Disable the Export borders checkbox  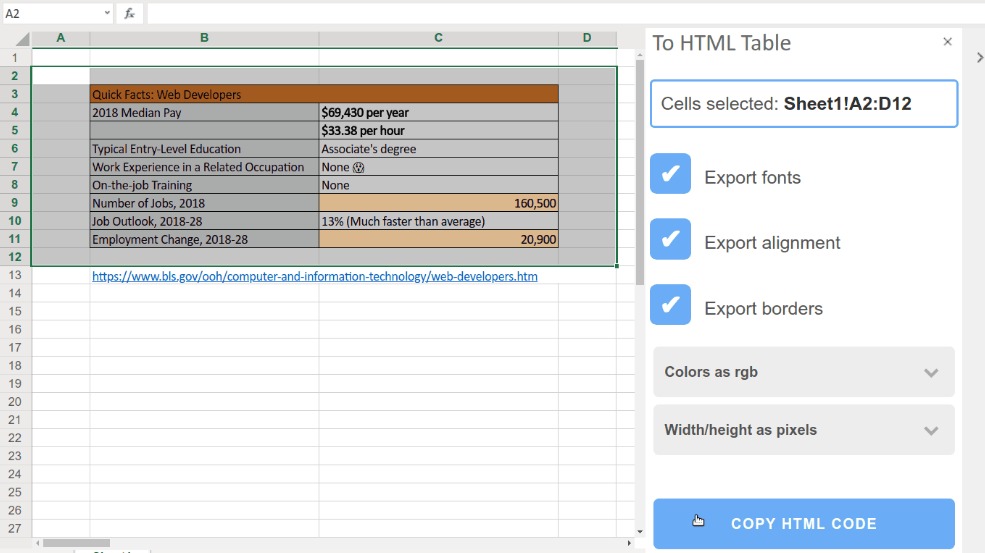pyautogui.click(x=670, y=306)
